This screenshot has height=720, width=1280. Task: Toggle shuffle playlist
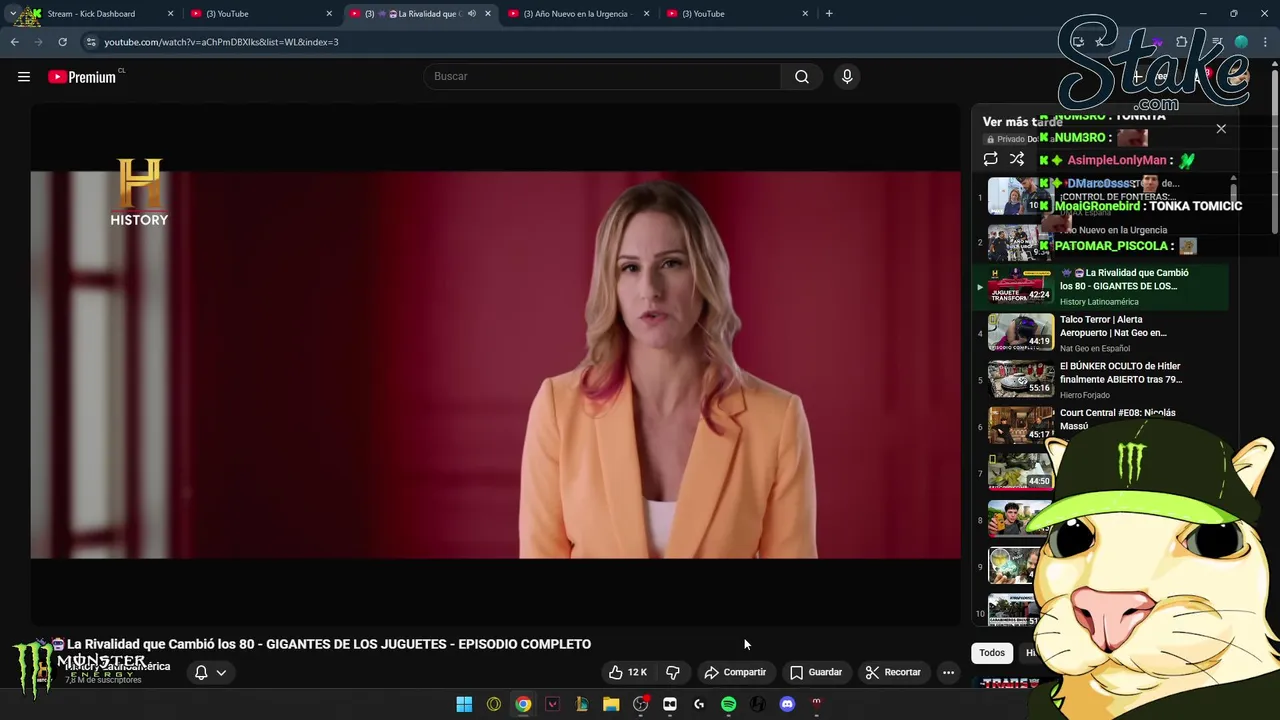coord(1017,160)
